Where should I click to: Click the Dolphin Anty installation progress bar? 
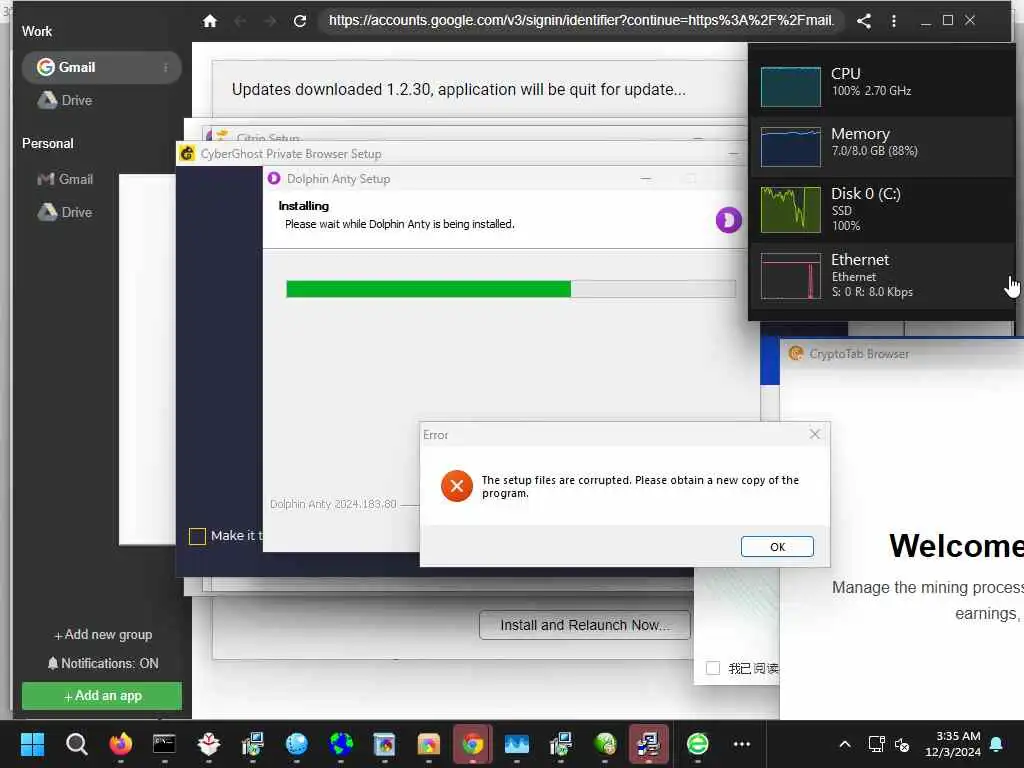[511, 289]
